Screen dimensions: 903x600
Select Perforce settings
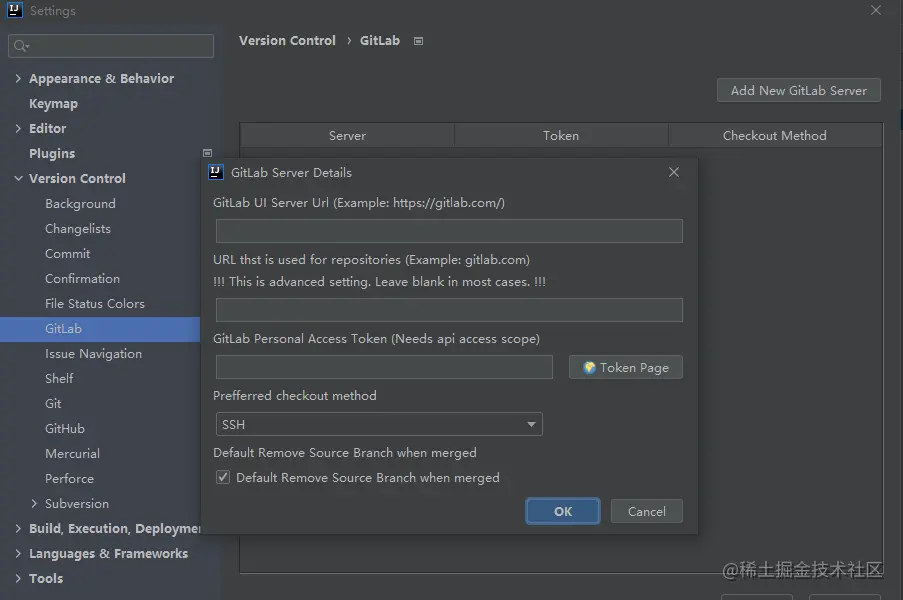coord(69,479)
